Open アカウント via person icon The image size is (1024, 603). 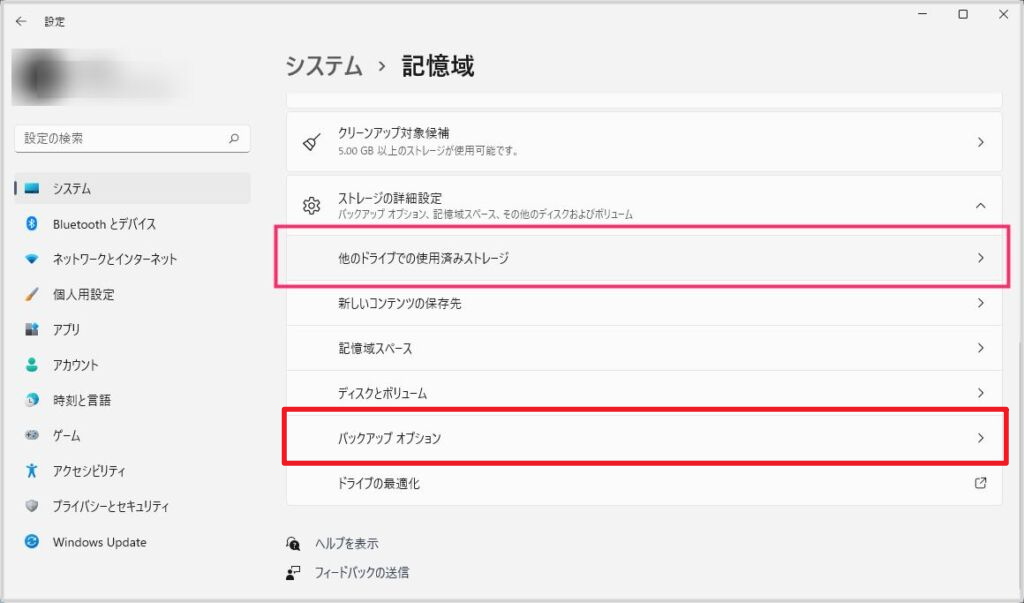32,365
